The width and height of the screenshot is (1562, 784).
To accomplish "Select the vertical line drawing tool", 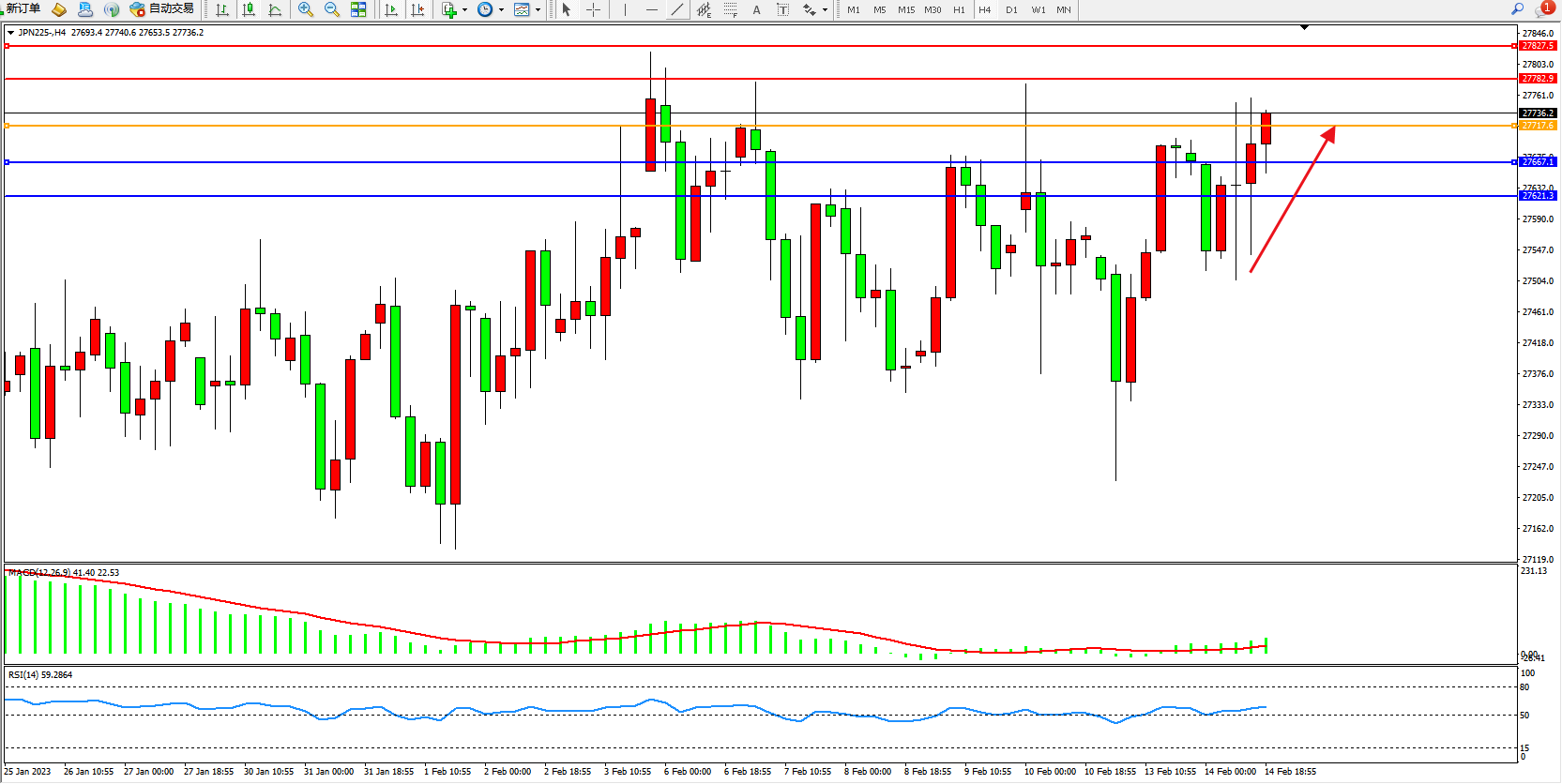I will [x=625, y=9].
